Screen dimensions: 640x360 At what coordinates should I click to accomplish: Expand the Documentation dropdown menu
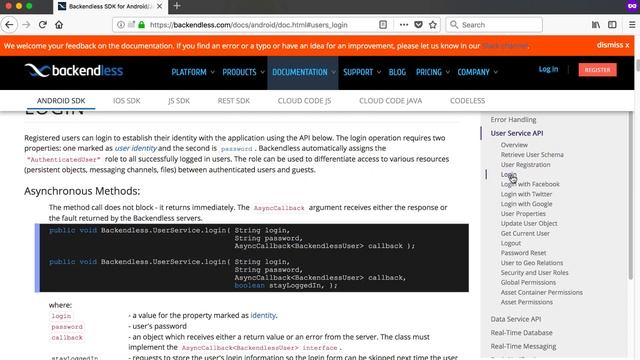(304, 72)
